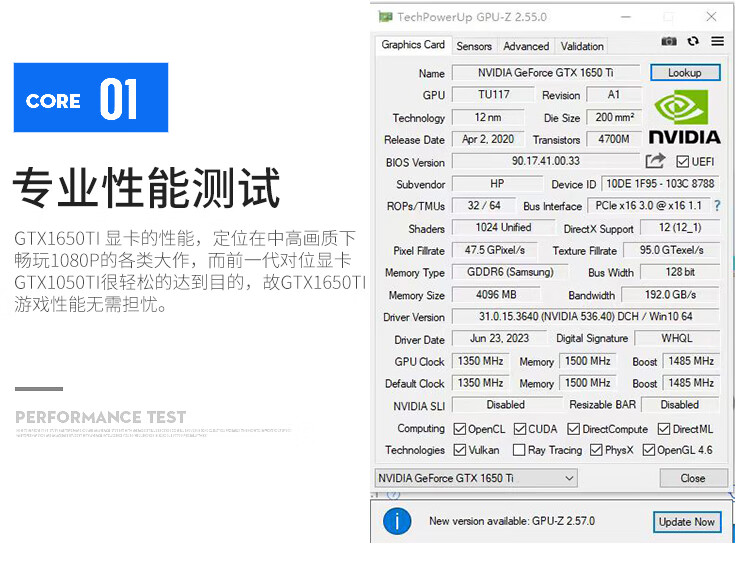Click the NVIDIA SLI value Disabled
Image resolution: width=750 pixels, height=566 pixels.
(x=506, y=405)
